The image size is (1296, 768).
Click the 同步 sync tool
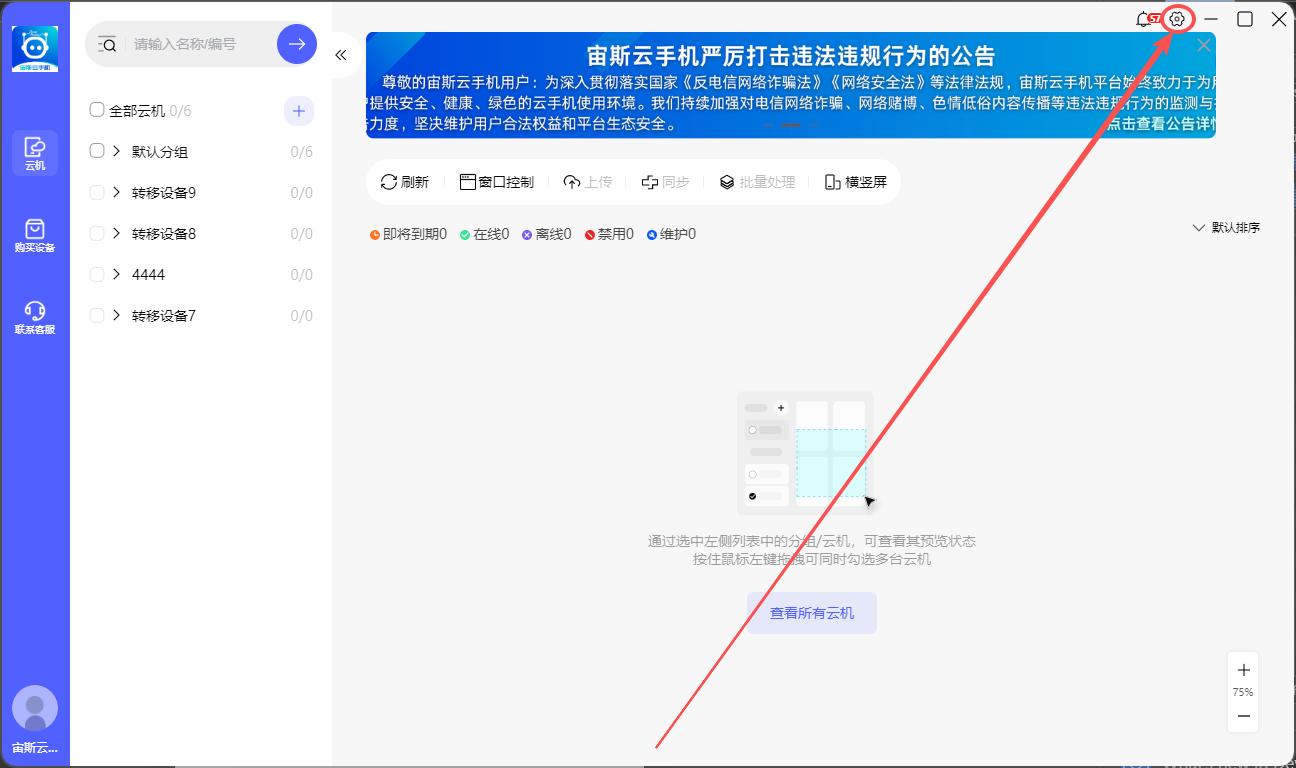click(x=666, y=182)
